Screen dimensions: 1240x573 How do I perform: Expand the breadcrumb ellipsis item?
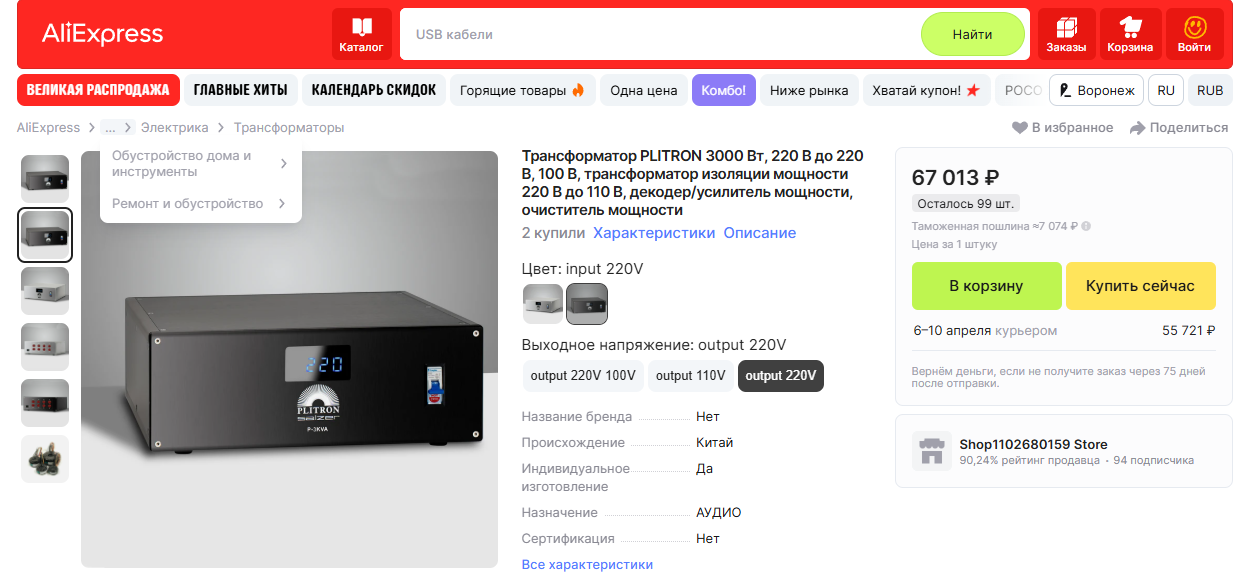coord(110,128)
